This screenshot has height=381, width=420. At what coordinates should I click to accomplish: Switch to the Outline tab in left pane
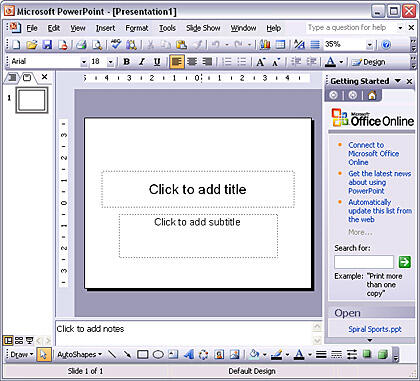coord(12,78)
